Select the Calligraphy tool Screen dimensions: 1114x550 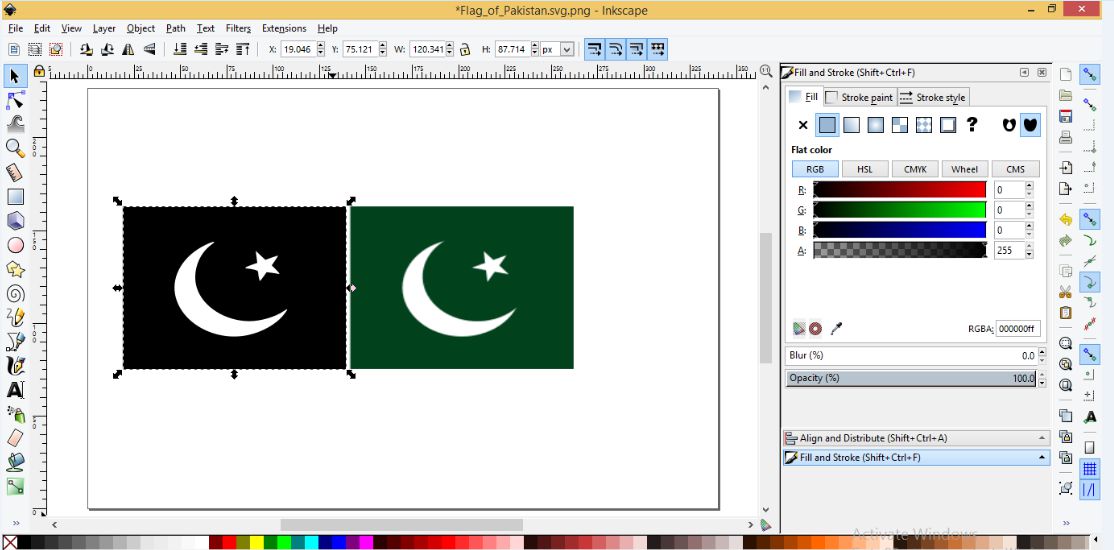tap(15, 366)
